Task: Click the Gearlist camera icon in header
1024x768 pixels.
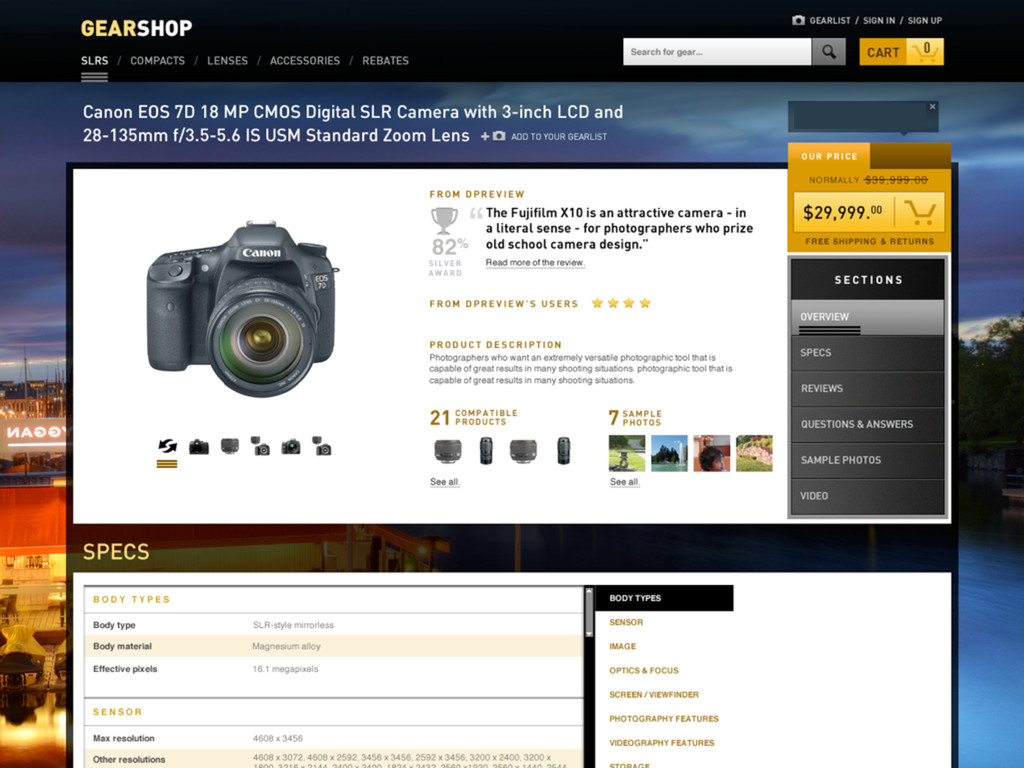Action: (798, 20)
